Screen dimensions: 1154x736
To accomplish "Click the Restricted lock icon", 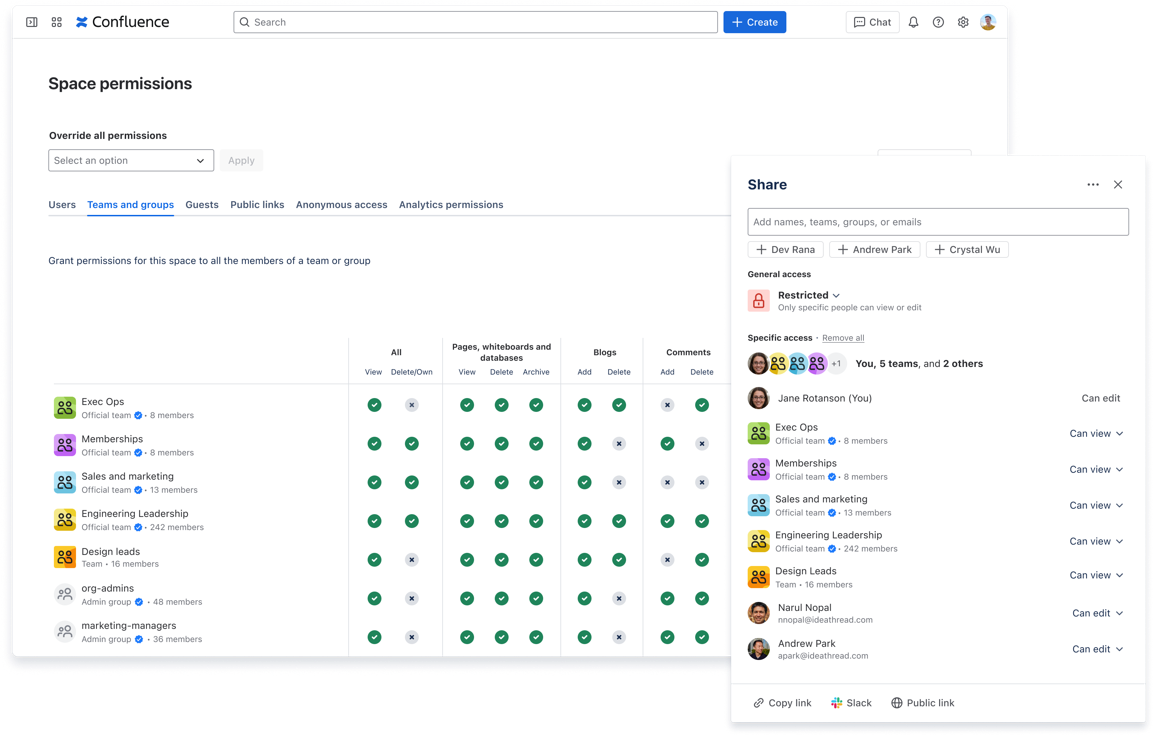I will pos(759,300).
